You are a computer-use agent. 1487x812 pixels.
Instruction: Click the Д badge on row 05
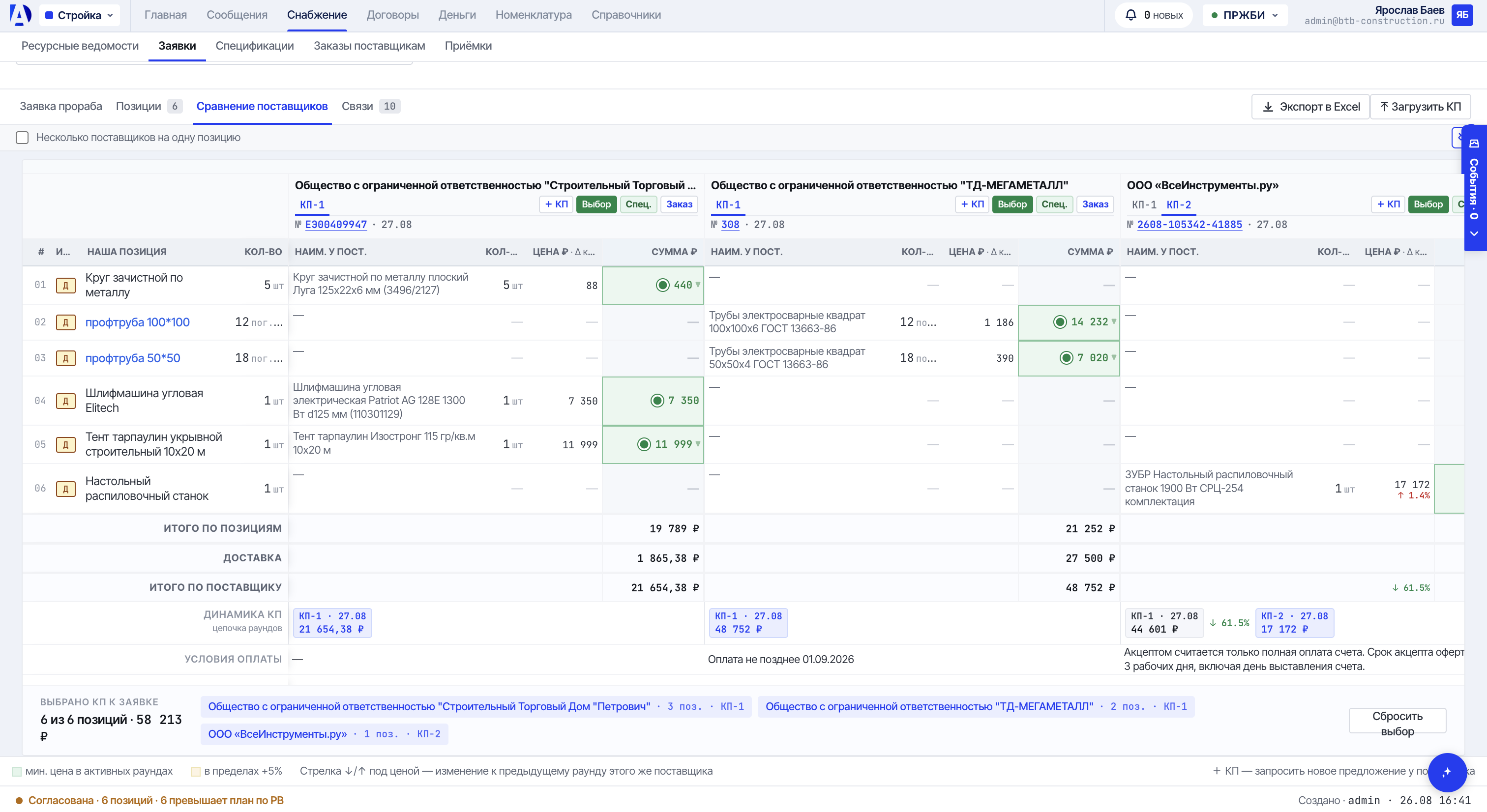click(x=65, y=444)
